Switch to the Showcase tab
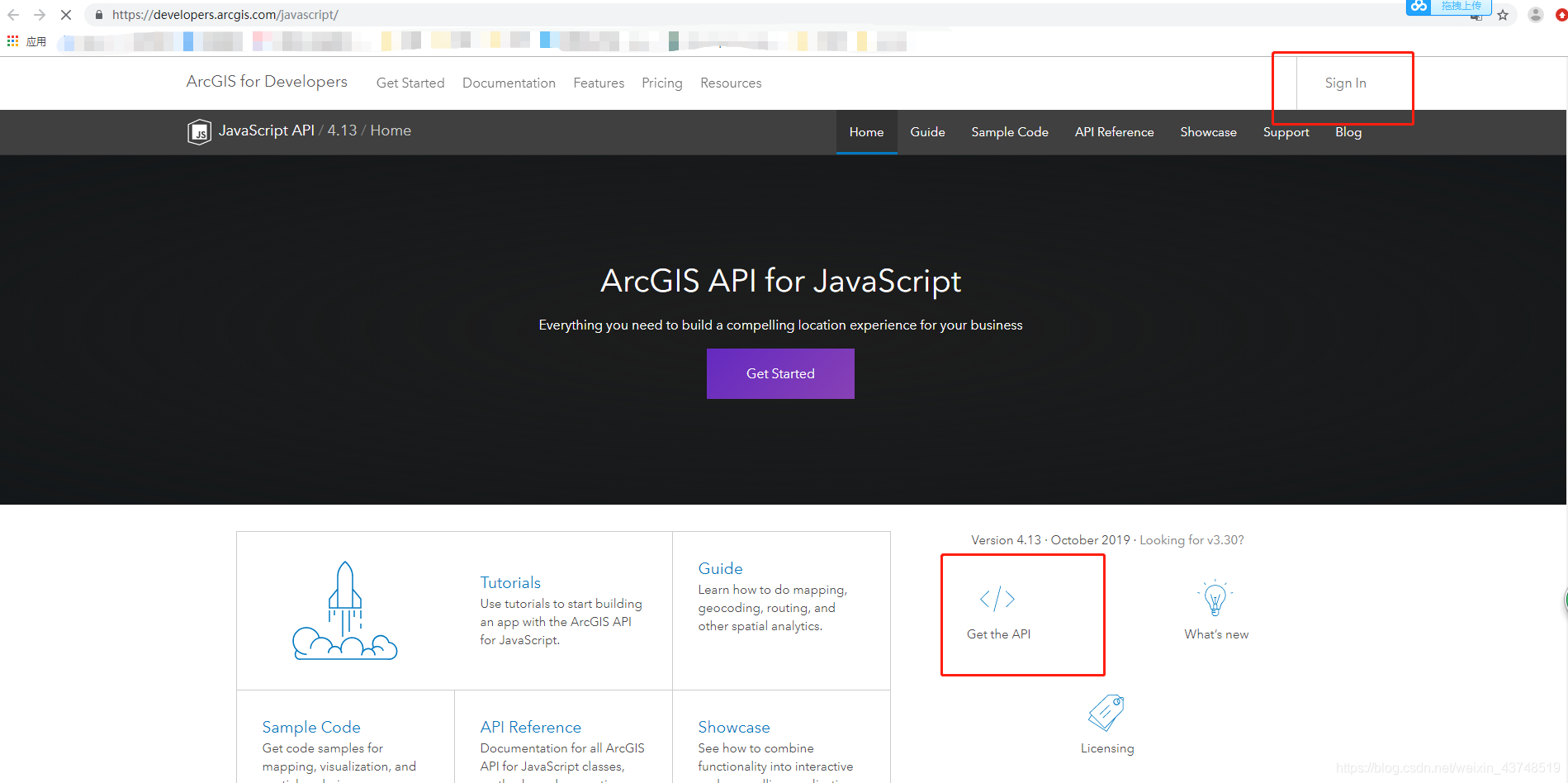This screenshot has height=783, width=1568. tap(1208, 132)
